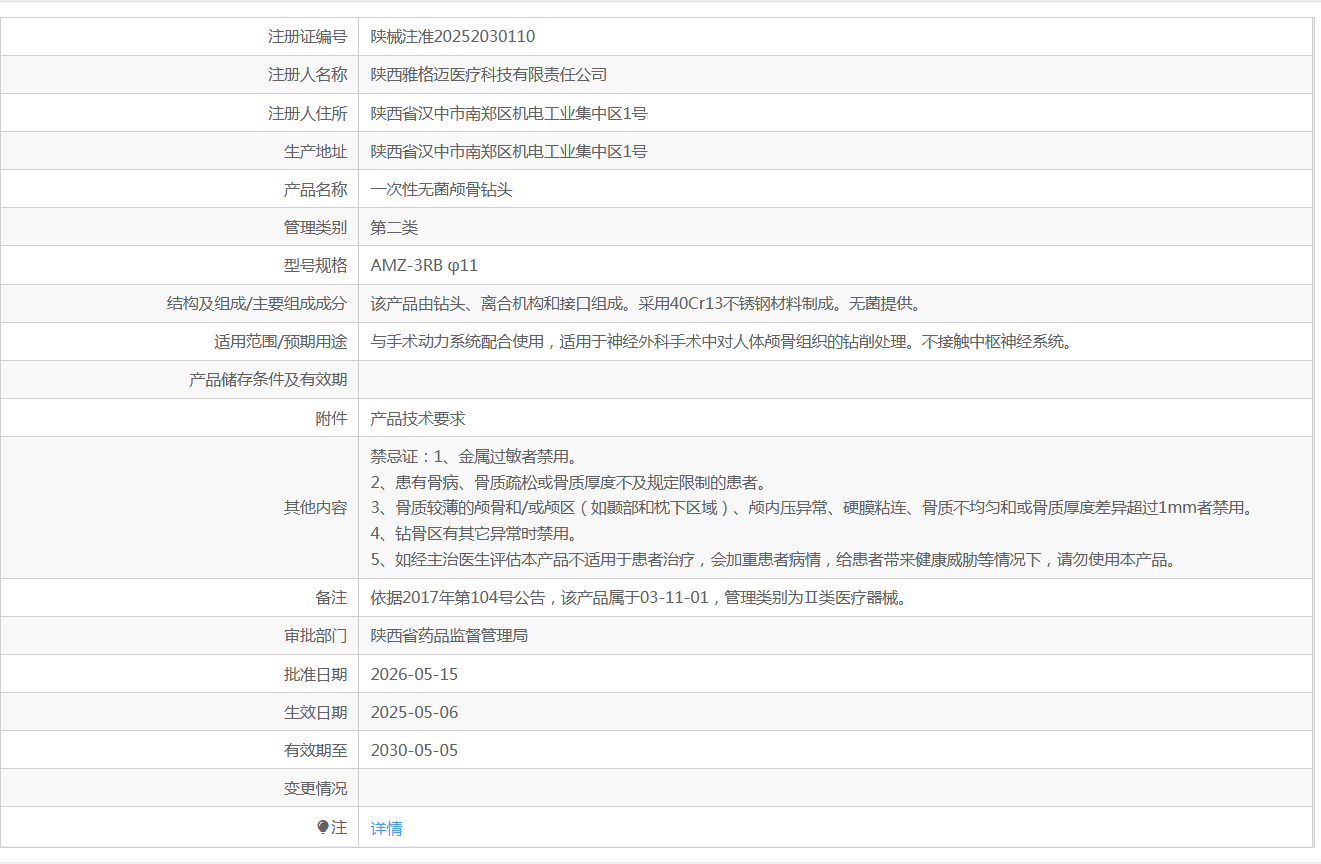The image size is (1321, 864).
Task: Click the 产品名称 label
Action: (316, 189)
